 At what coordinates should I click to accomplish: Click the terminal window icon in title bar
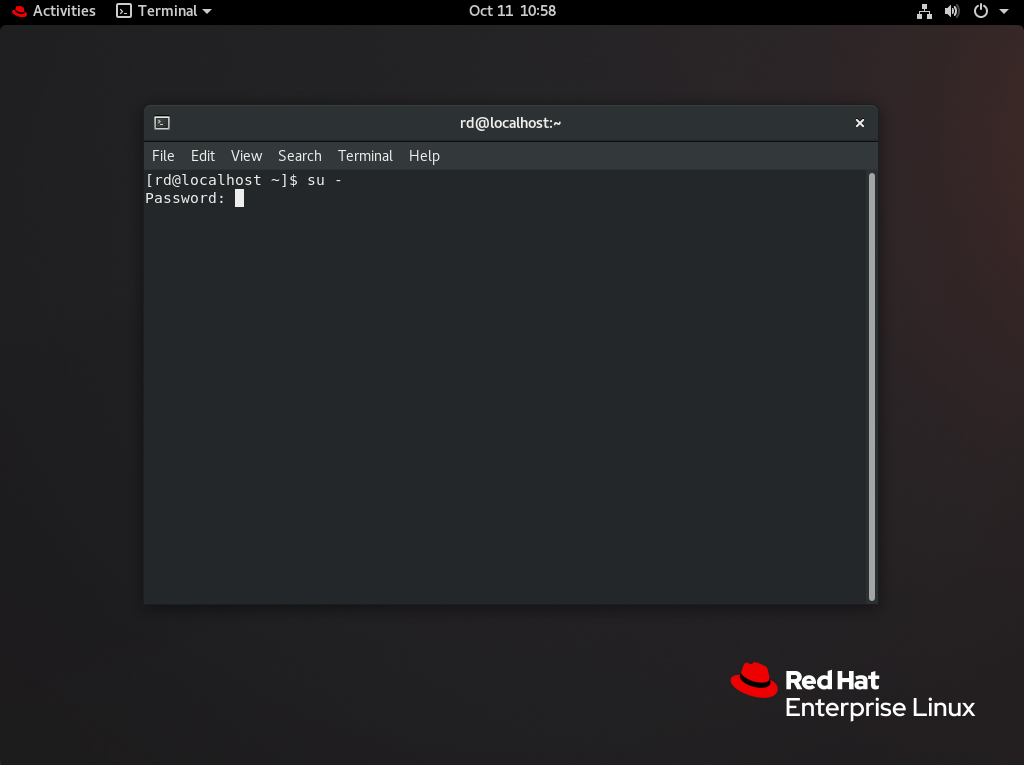coord(162,123)
